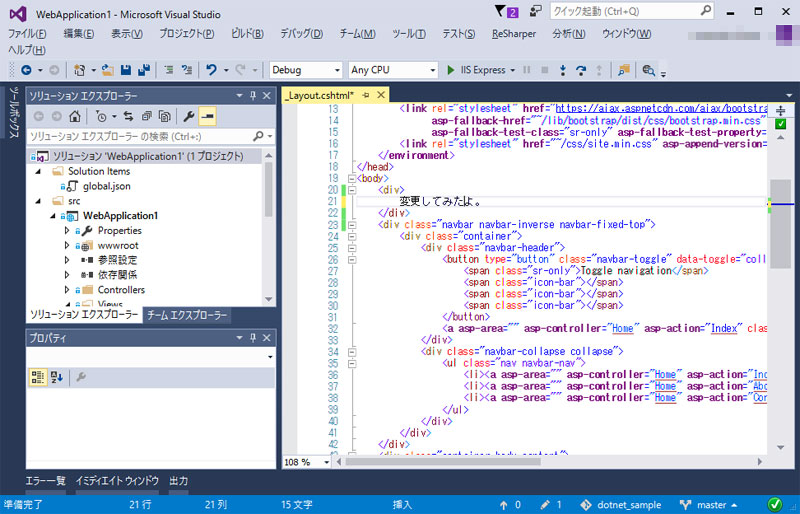Open the Undo history dropdown arrow
This screenshot has height=514, width=800.
[x=226, y=70]
